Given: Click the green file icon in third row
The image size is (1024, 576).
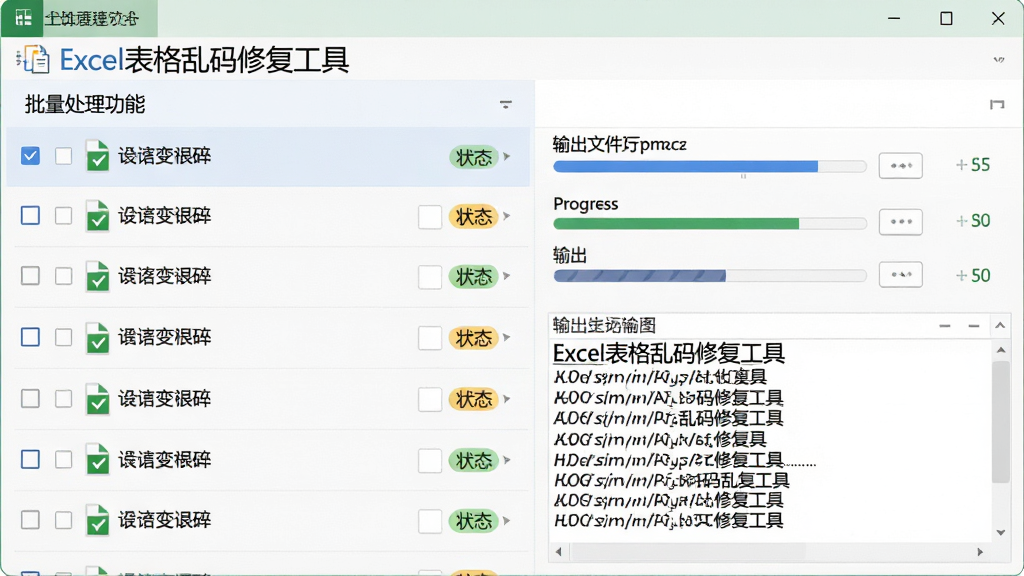Looking at the screenshot, I should click(x=97, y=276).
